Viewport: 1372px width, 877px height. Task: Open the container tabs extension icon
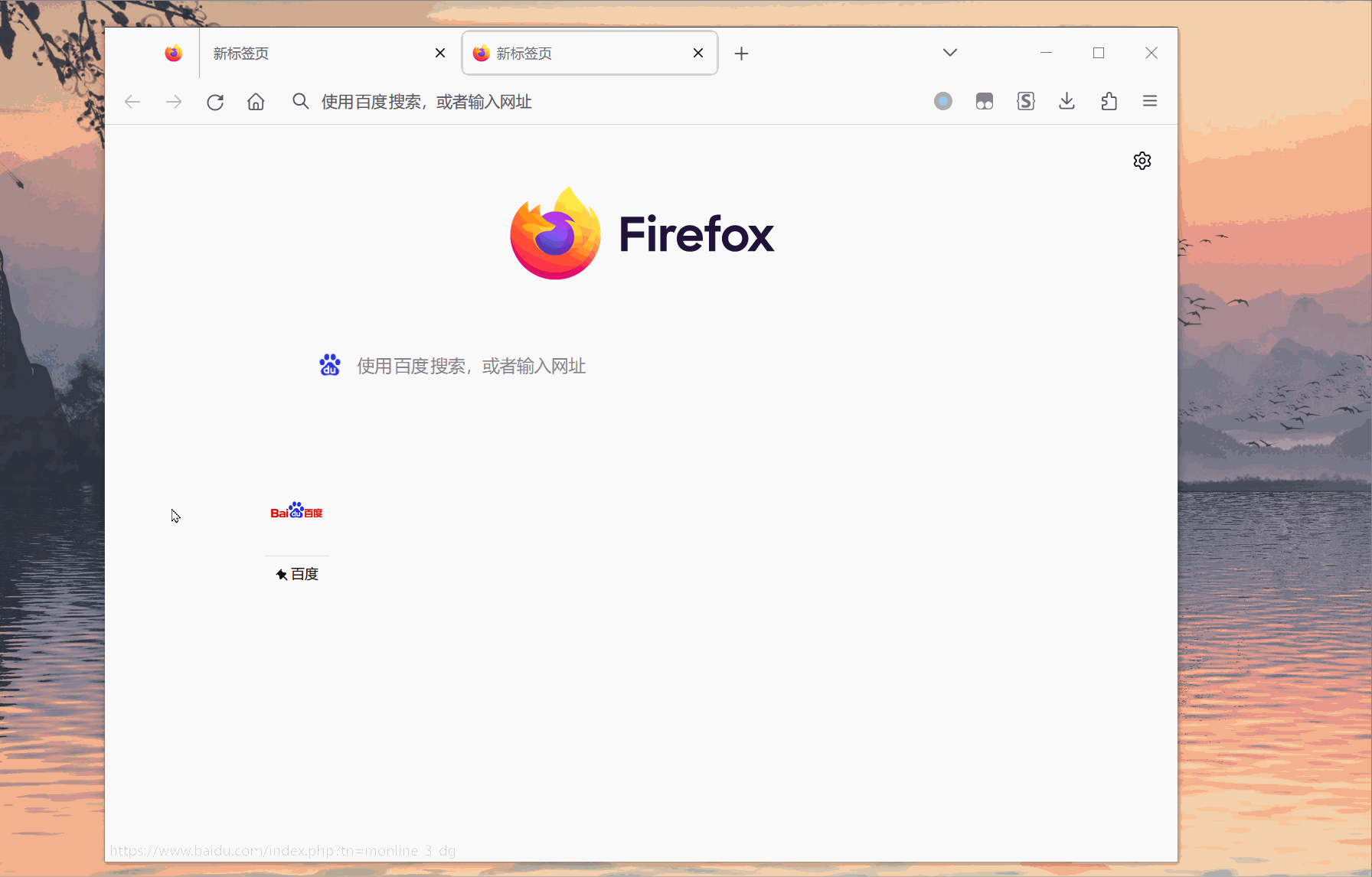985,101
